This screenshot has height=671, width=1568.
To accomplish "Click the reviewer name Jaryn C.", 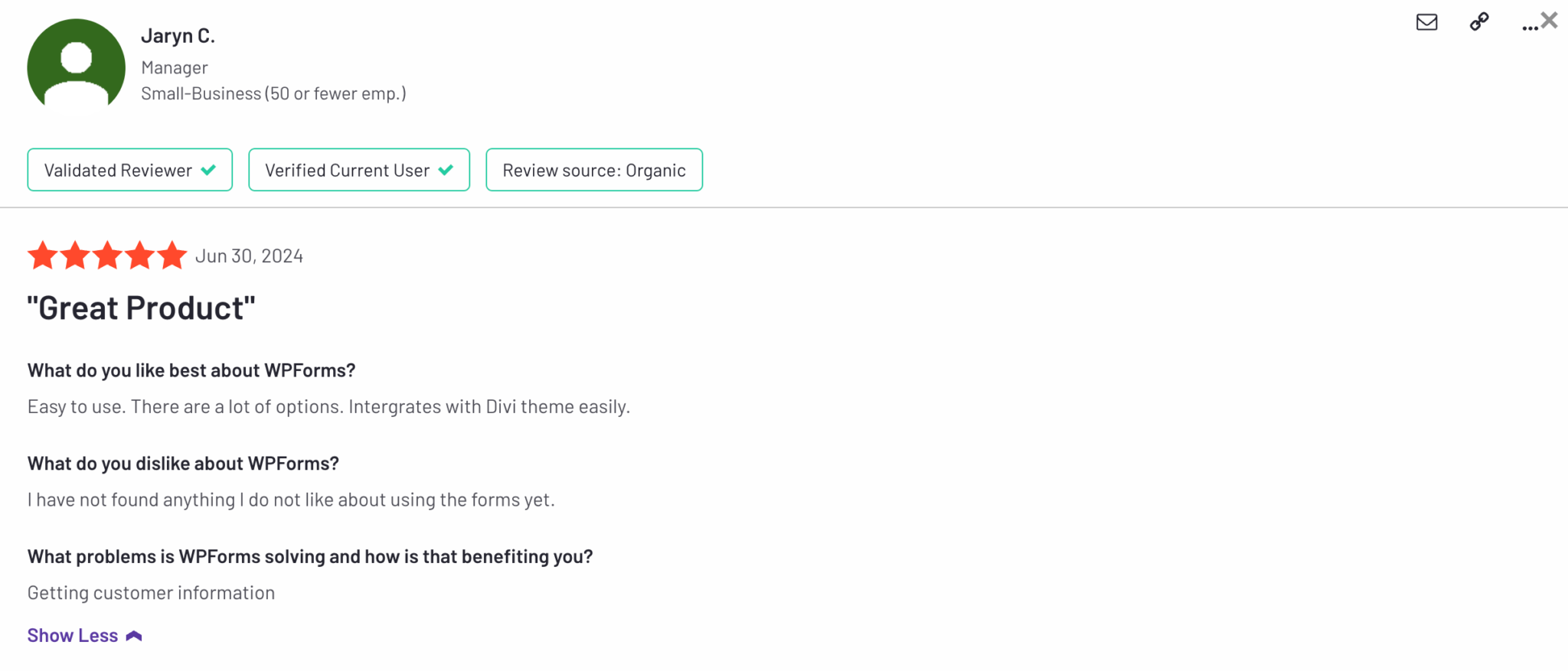I will [178, 35].
